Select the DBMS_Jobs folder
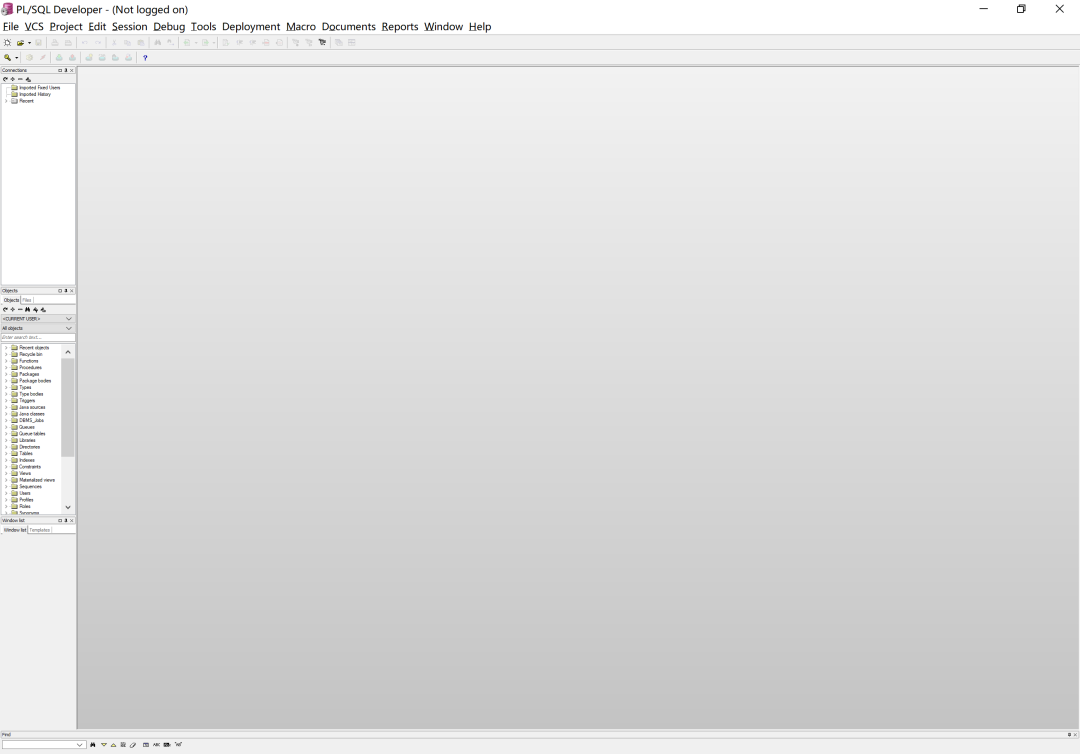The image size is (1080, 754). pyautogui.click(x=32, y=421)
